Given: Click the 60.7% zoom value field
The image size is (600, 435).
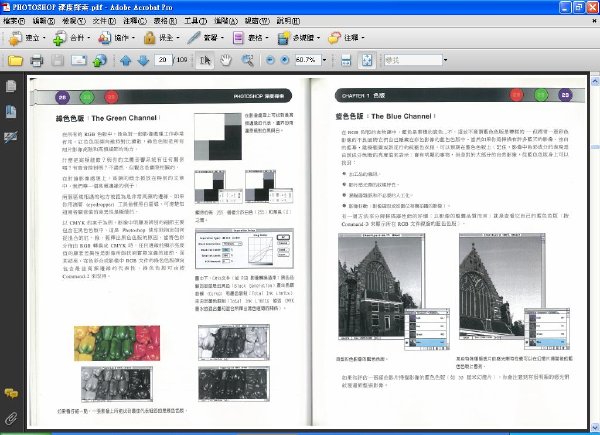Looking at the screenshot, I should point(308,60).
